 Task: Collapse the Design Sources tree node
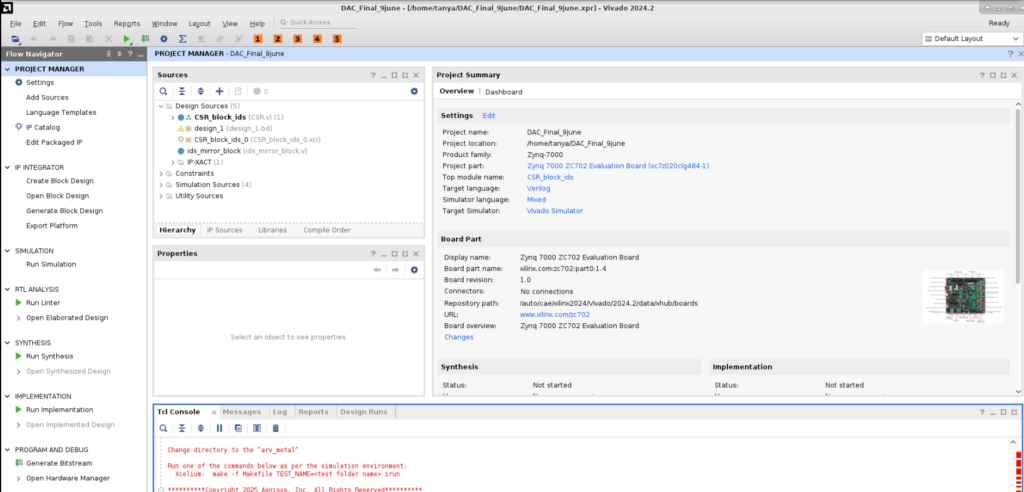click(161, 106)
